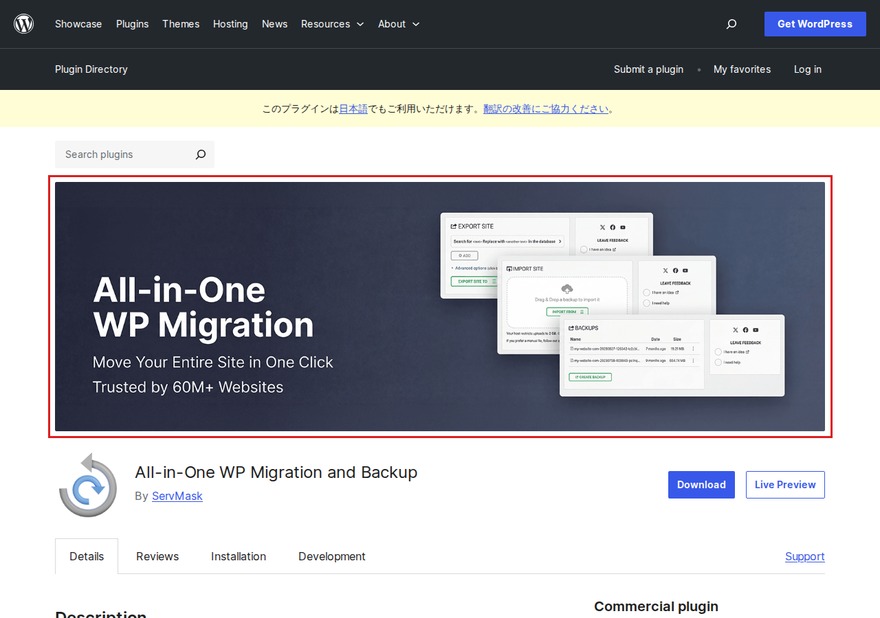Click the Log in link

(x=808, y=69)
